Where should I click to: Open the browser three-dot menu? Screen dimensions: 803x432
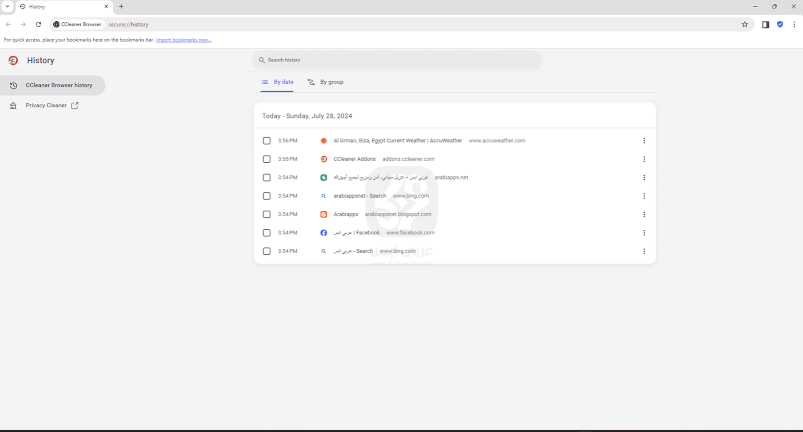click(x=794, y=24)
